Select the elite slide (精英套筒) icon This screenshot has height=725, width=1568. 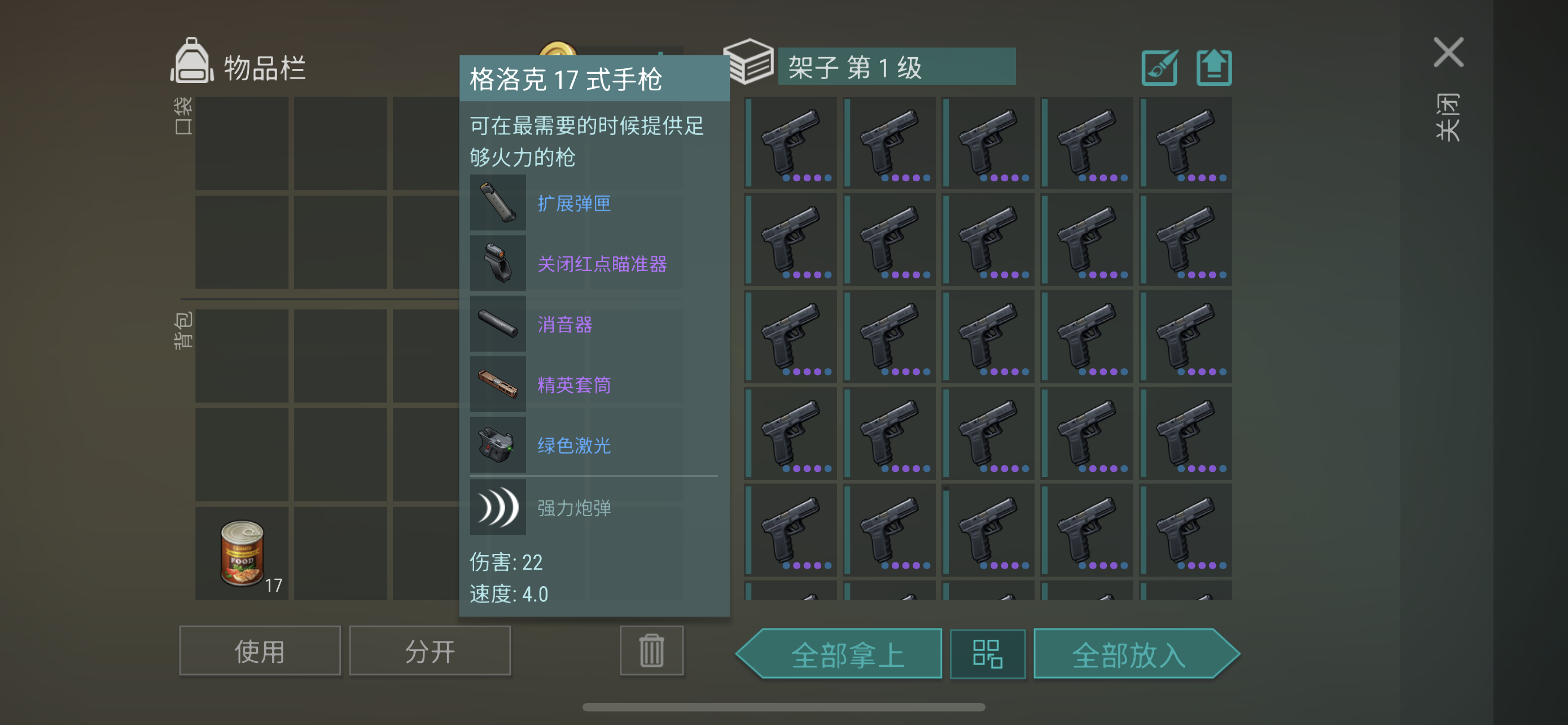(x=498, y=384)
